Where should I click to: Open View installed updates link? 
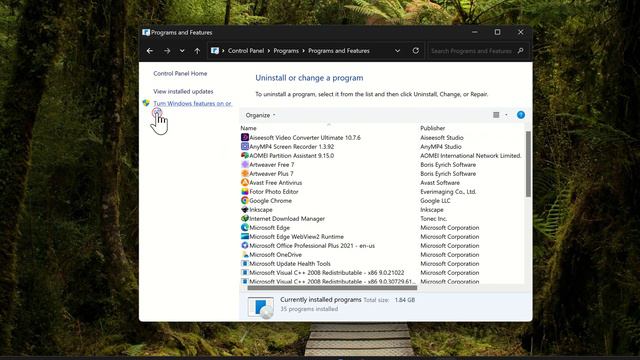[x=183, y=91]
